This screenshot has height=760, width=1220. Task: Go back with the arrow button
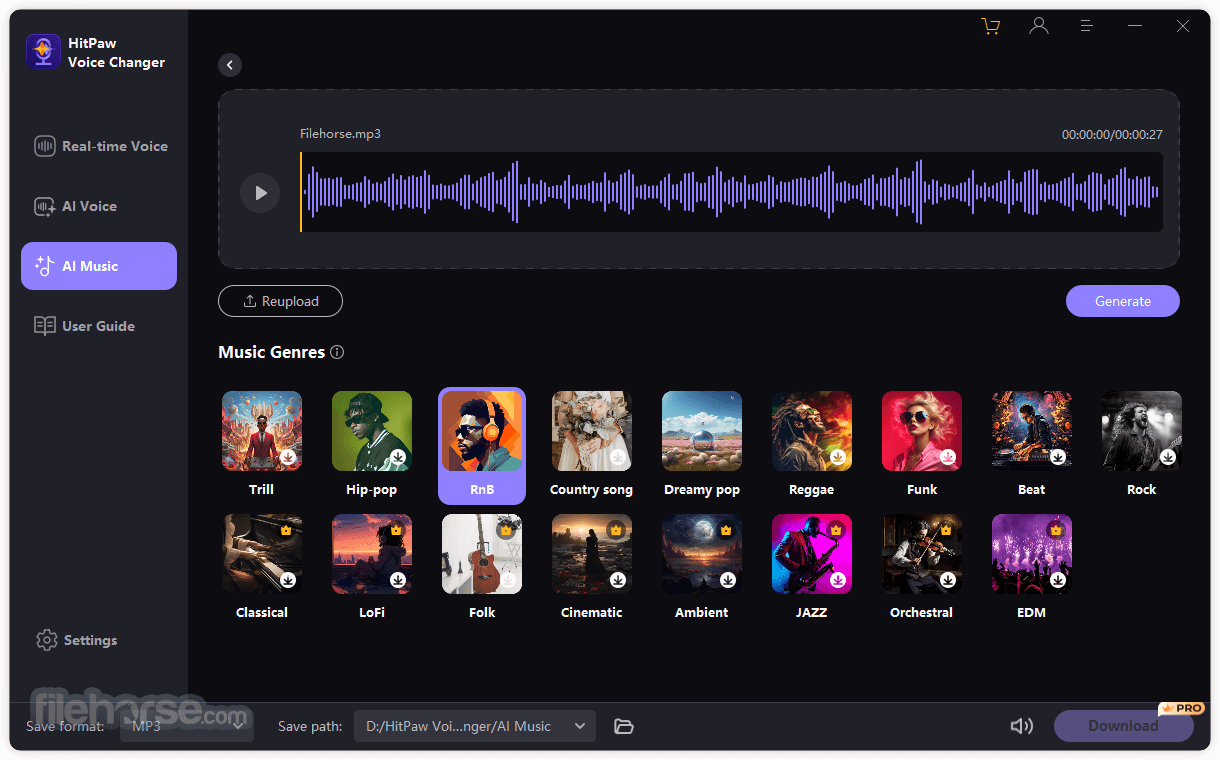pyautogui.click(x=230, y=65)
